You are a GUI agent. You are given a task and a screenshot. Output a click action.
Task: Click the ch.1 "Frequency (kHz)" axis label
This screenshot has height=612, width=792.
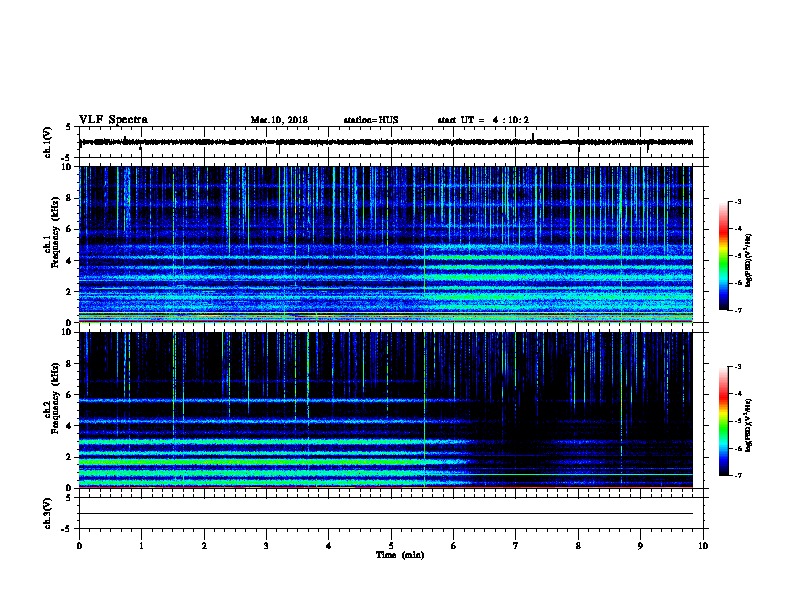click(55, 232)
